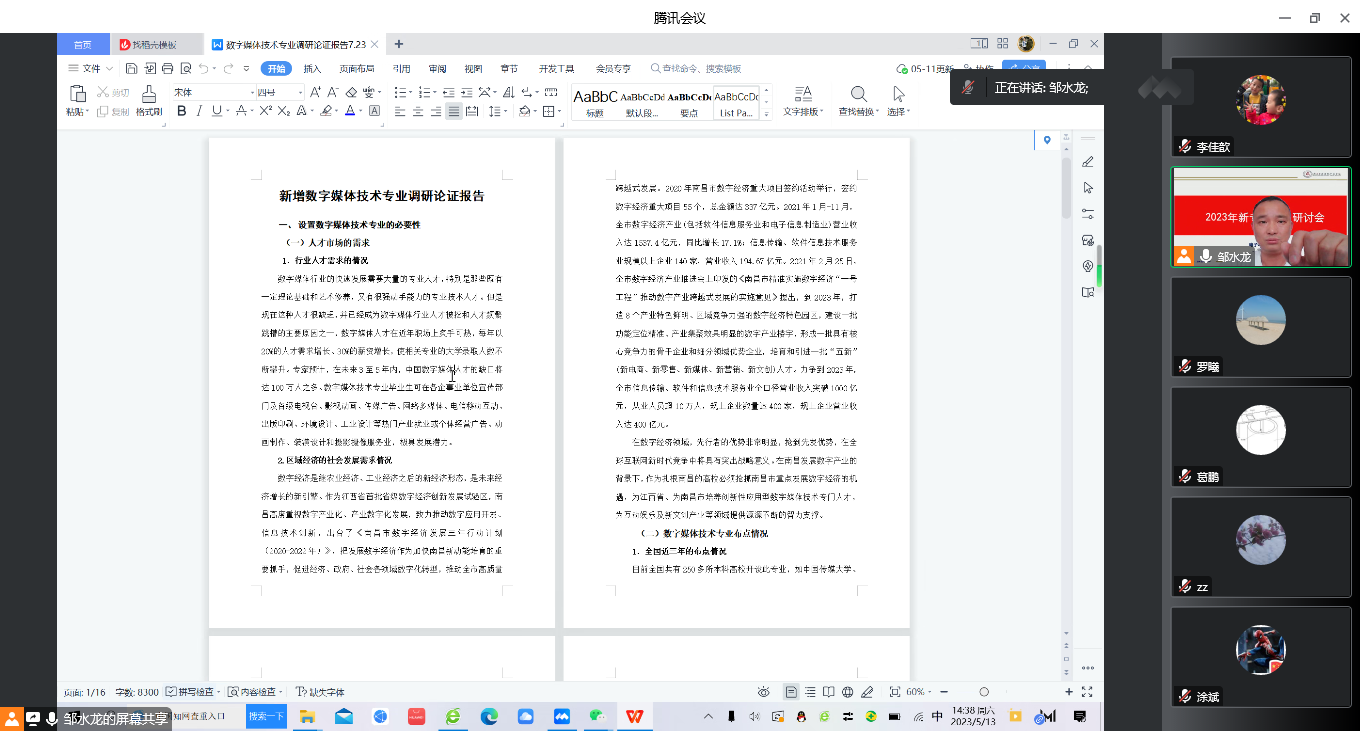Select the 标题 heading style
This screenshot has width=1361, height=732.
595,102
